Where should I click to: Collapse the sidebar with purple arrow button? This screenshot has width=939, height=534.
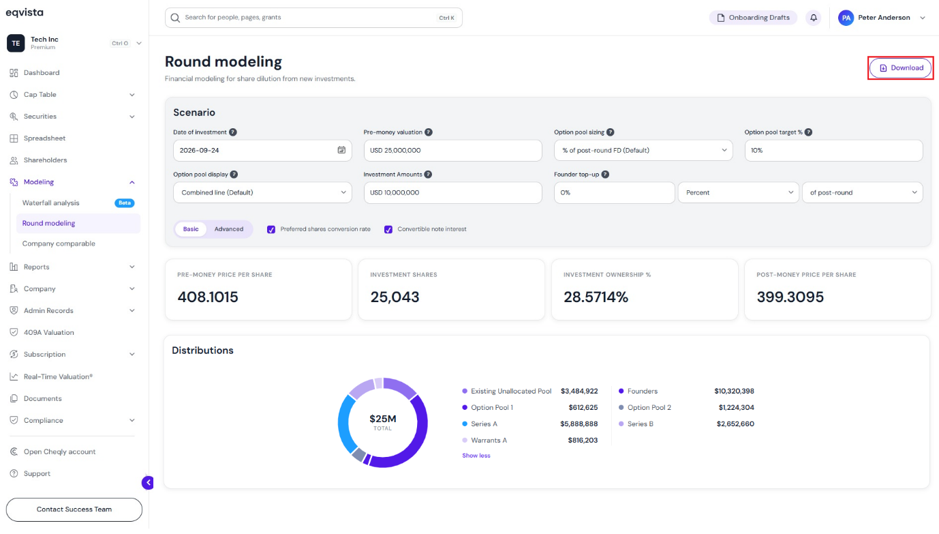click(x=148, y=483)
